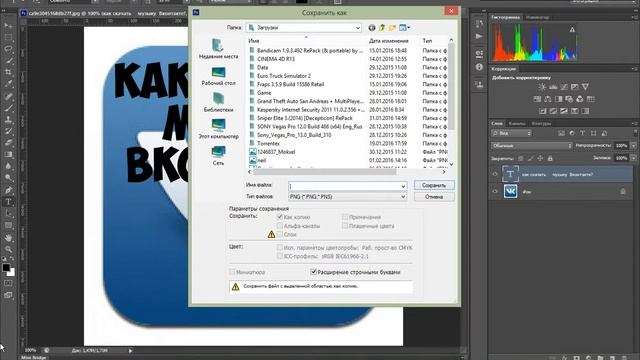
Task: Open the layer filter Вид dropdown
Action: click(x=511, y=133)
